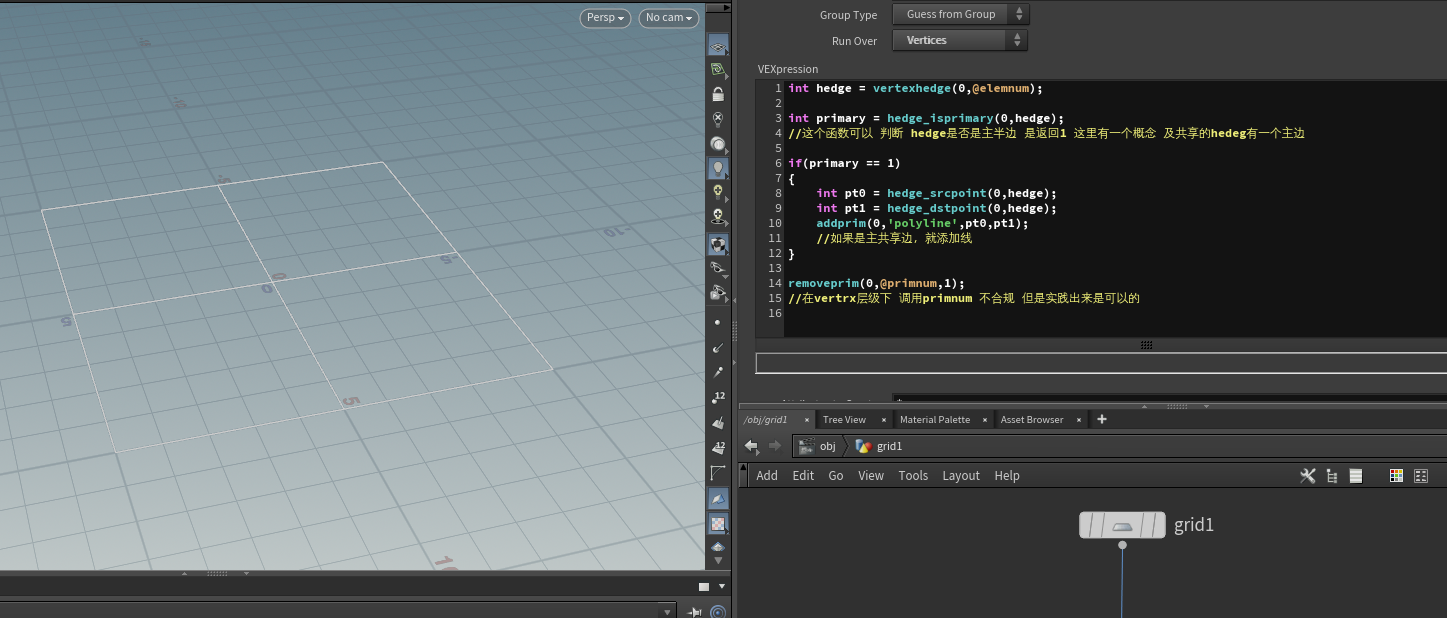Image resolution: width=1447 pixels, height=618 pixels.
Task: Switch to the Material Palette tab
Action: coord(934,420)
